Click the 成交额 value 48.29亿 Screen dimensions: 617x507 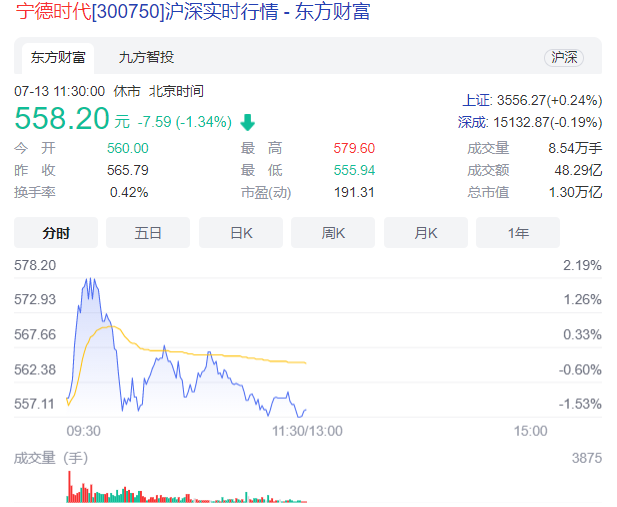(578, 170)
